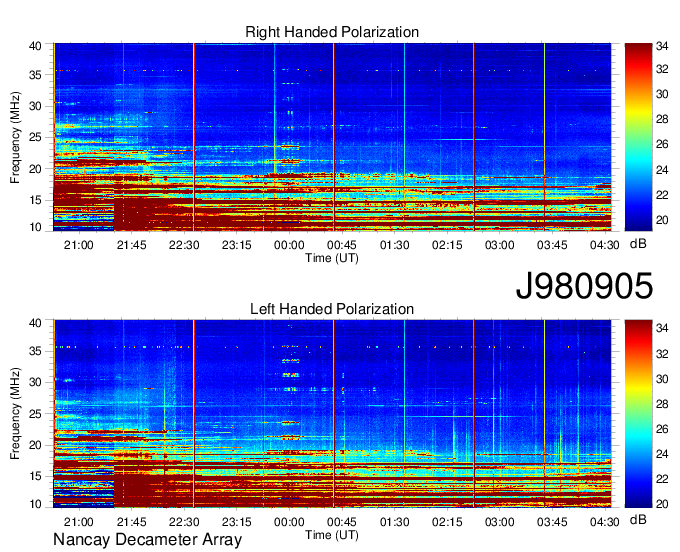Click the 'Left Handed Polarization' title
The height and width of the screenshot is (552, 680).
[x=332, y=309]
